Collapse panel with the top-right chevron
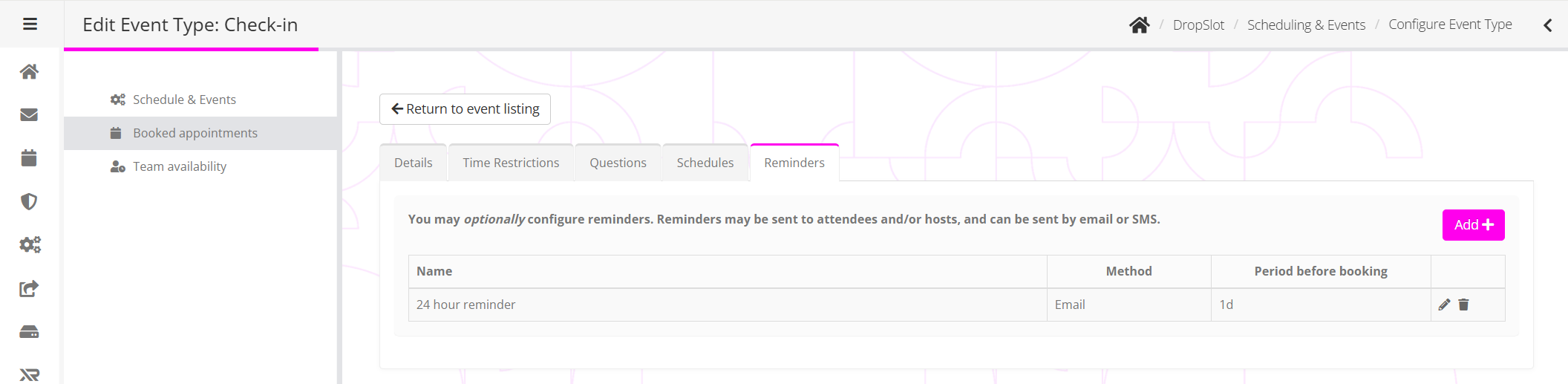Image resolution: width=1568 pixels, height=384 pixels. (1547, 25)
